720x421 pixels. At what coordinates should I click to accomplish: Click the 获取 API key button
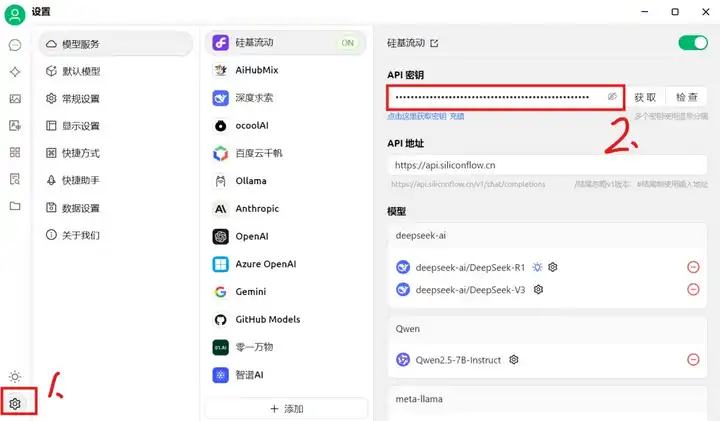coord(645,97)
